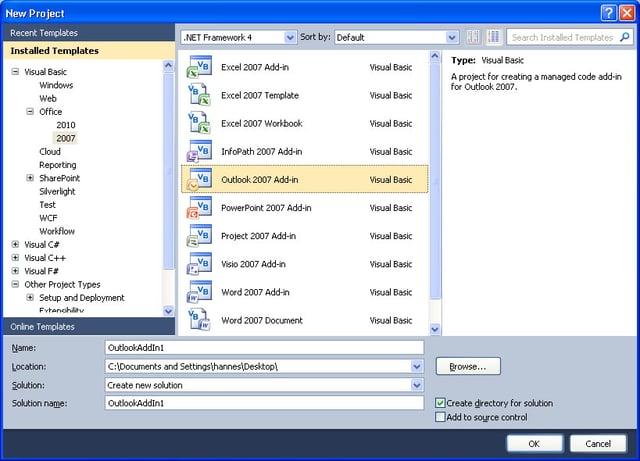
Task: Click template list scroll down arrow
Action: (435, 329)
